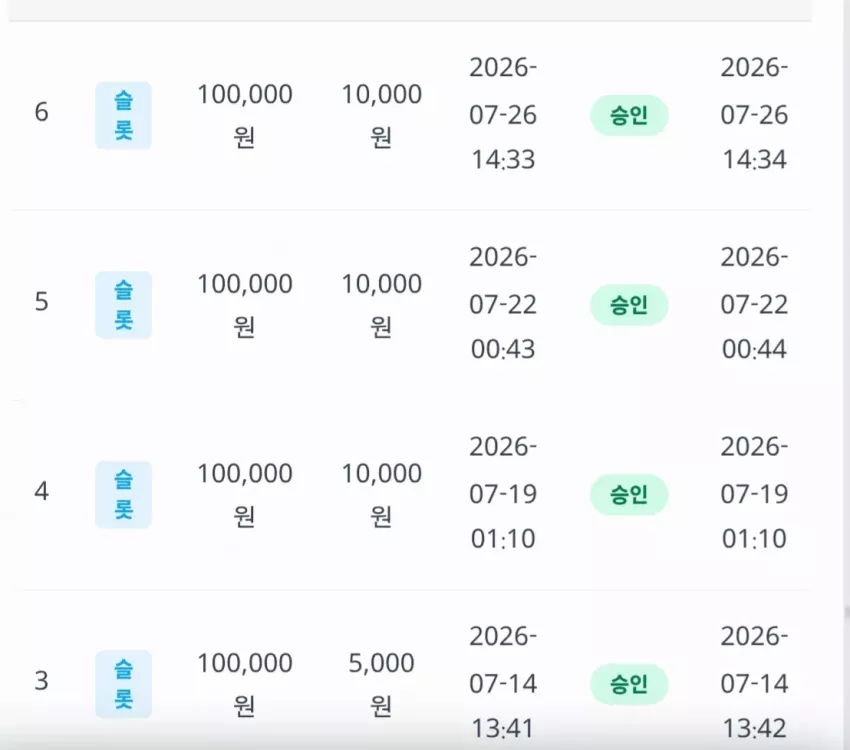This screenshot has height=750, width=850.
Task: Click the 10,000원 amount in row 5
Action: coord(381,305)
